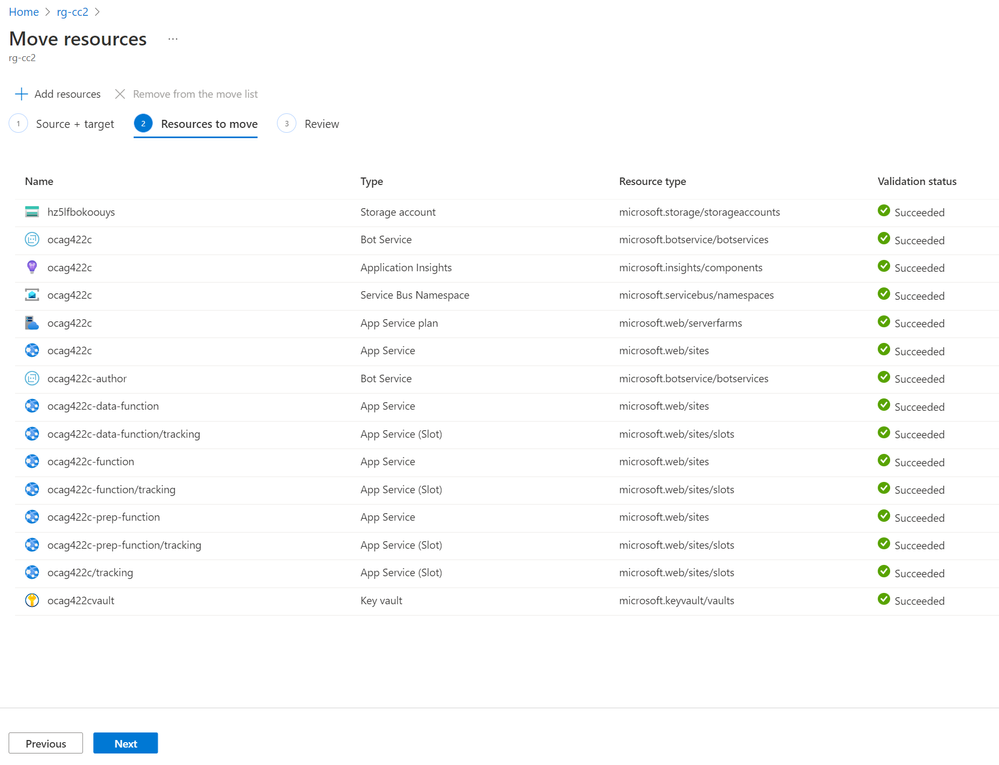Screen dimensions: 999x765
Task: Switch to the Review tab
Action: [308, 124]
